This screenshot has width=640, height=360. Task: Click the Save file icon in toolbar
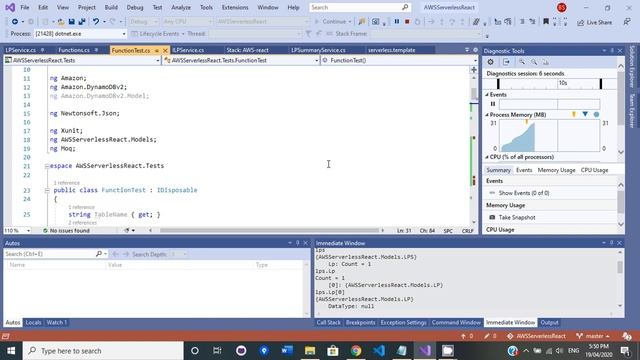tap(71, 22)
